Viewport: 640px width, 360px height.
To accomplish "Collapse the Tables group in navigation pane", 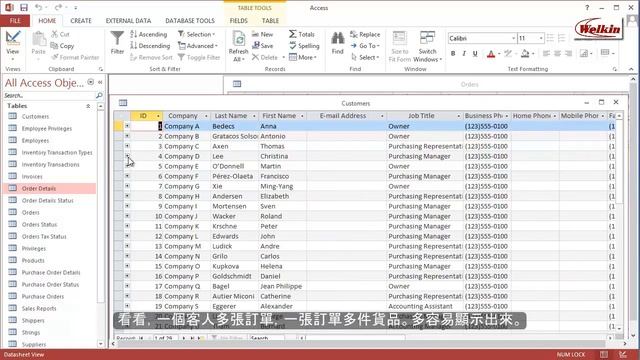I will pyautogui.click(x=88, y=106).
